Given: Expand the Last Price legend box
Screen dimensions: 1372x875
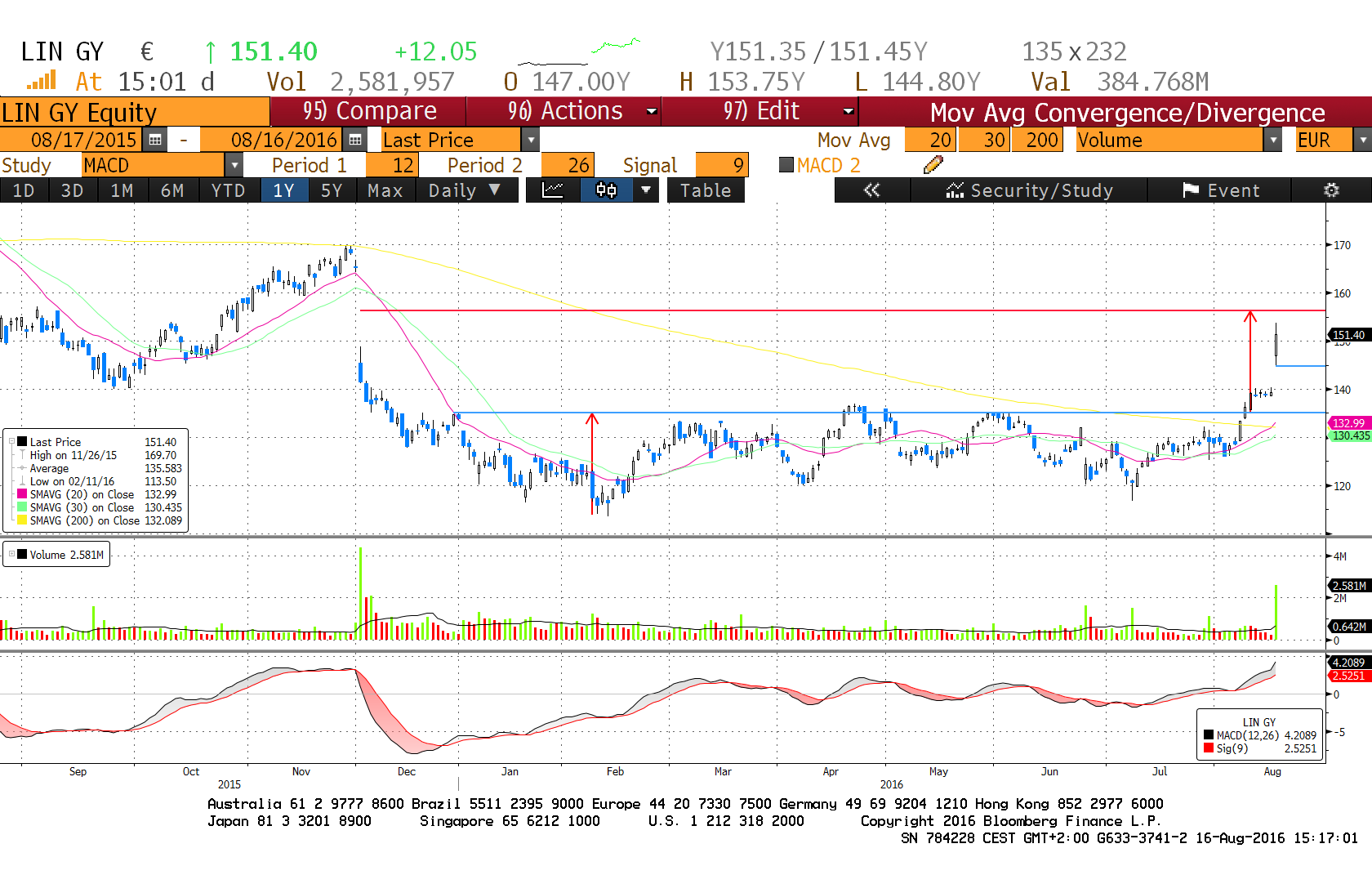Looking at the screenshot, I should [x=11, y=442].
